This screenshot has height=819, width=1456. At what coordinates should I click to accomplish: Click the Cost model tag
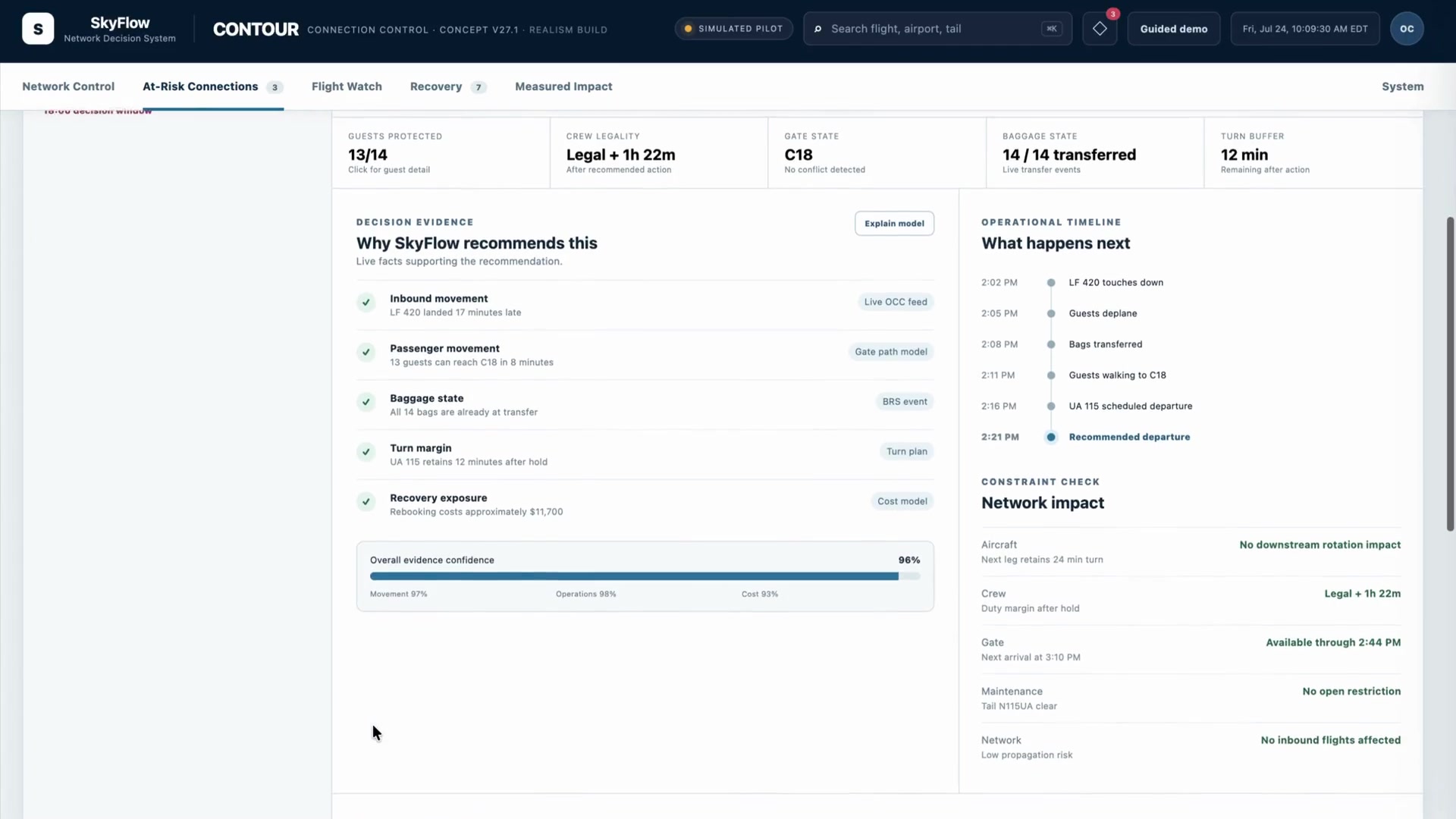click(x=902, y=501)
